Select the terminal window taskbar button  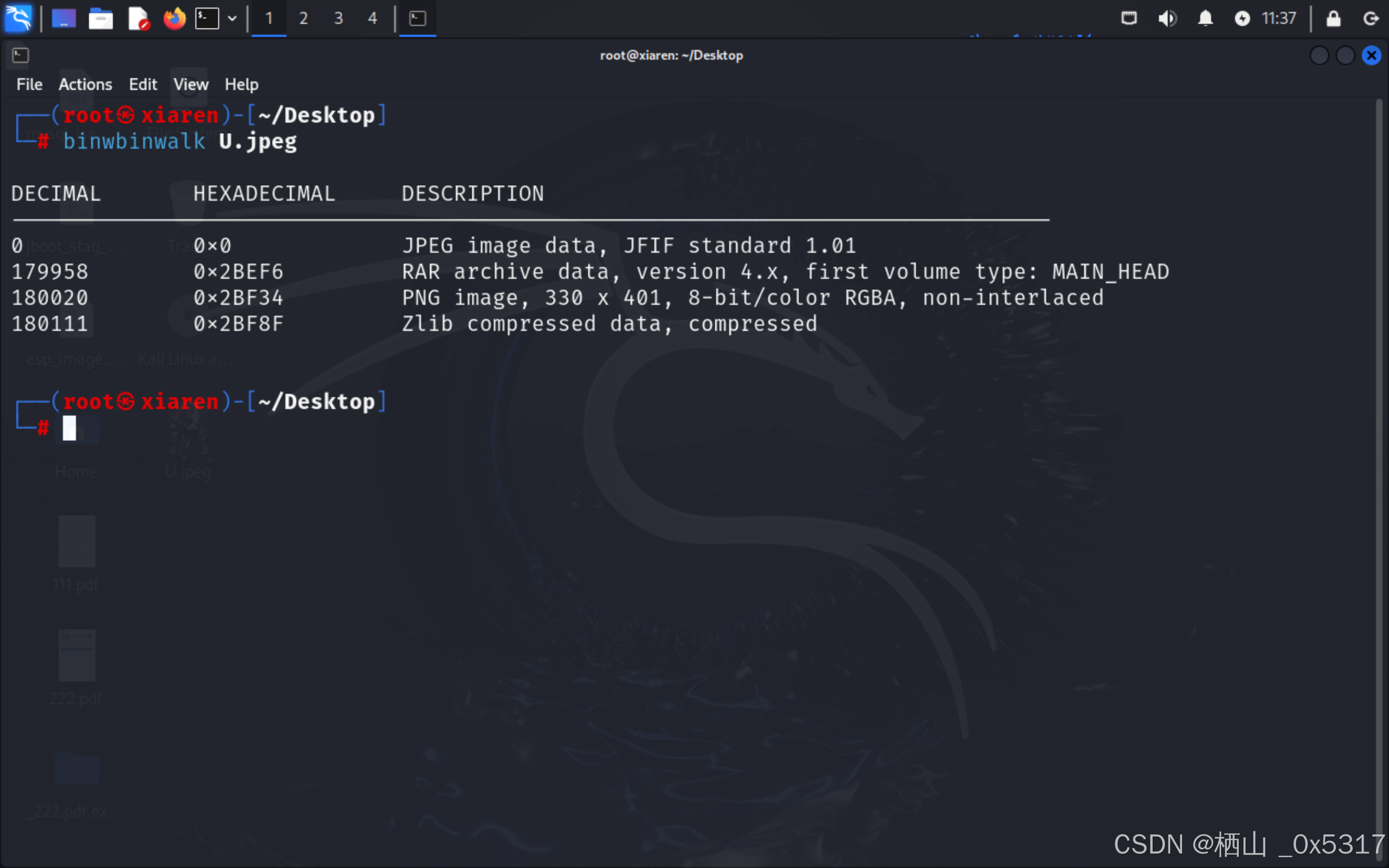(x=418, y=19)
